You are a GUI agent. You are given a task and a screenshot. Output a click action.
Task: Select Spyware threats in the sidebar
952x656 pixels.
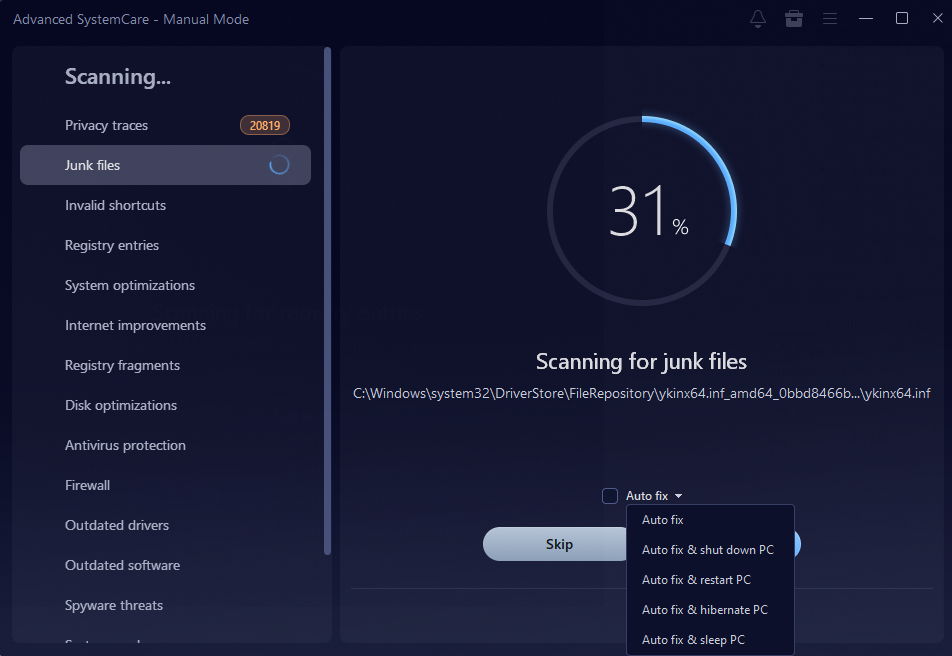click(x=113, y=605)
